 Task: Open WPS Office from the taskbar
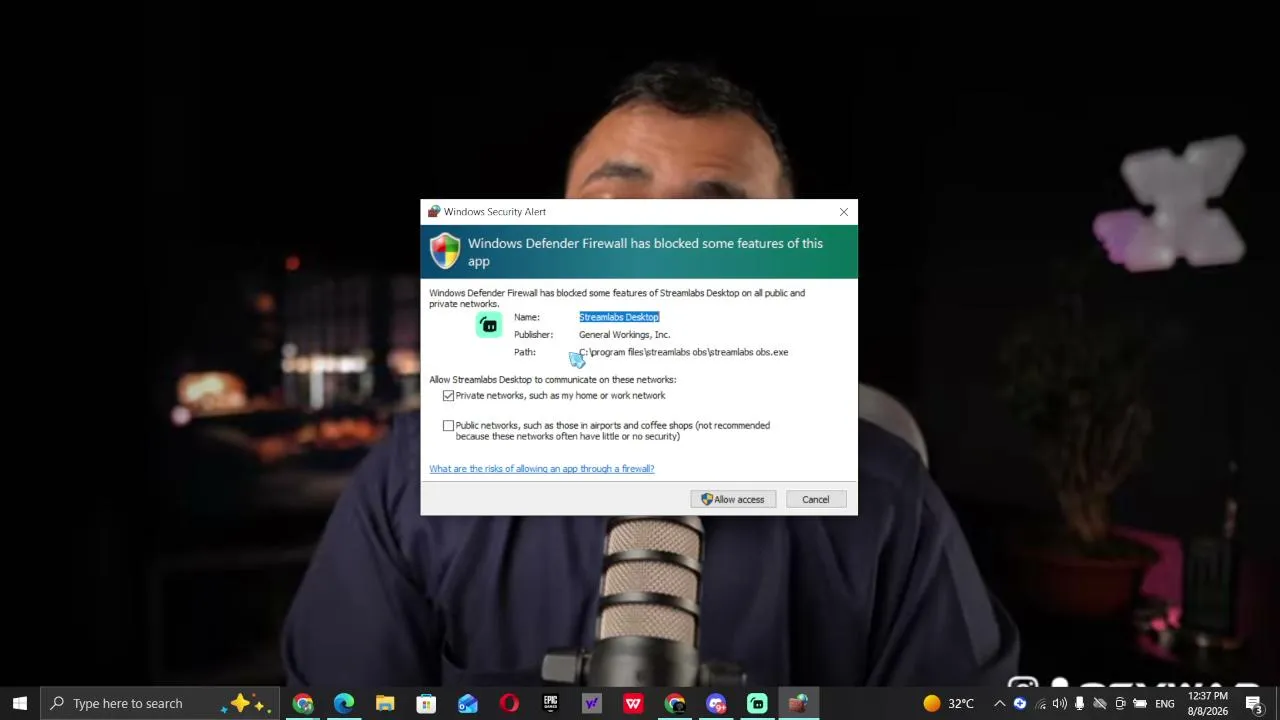click(633, 703)
